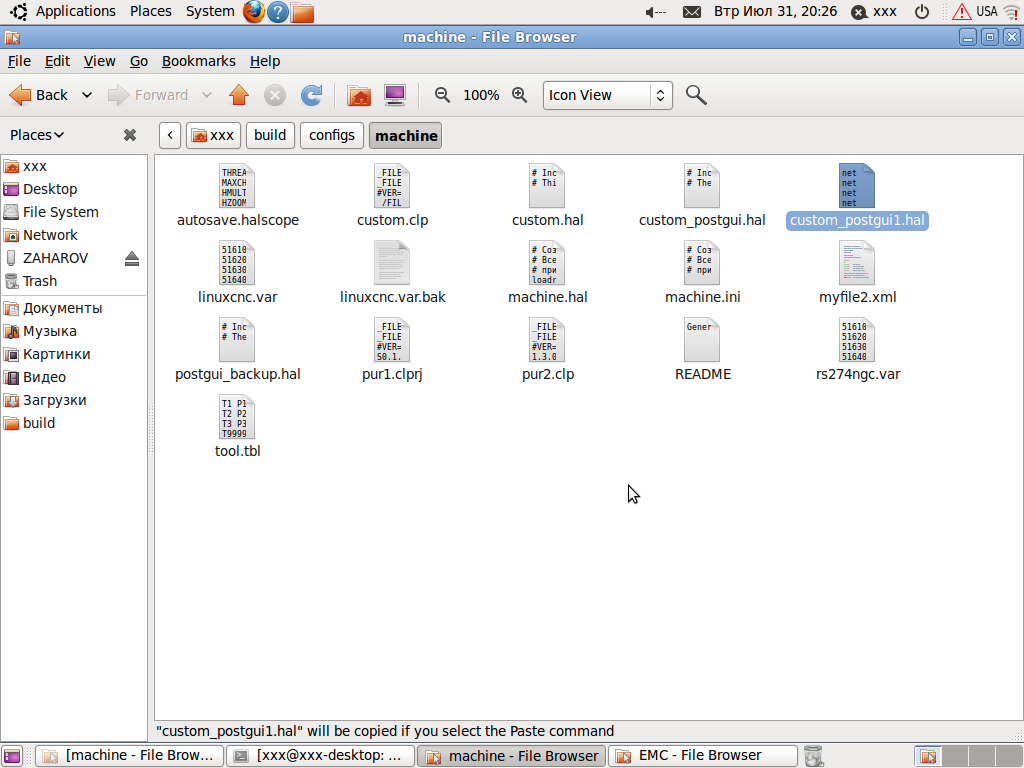Jump to configs path button
The height and width of the screenshot is (768, 1024).
332,135
